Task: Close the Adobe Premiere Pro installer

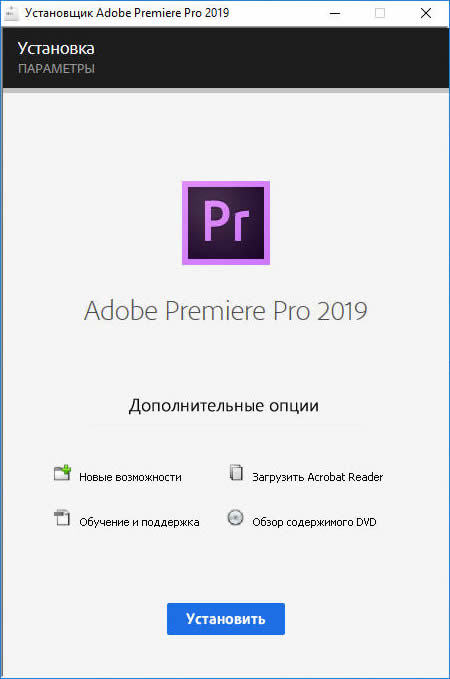Action: (x=426, y=13)
